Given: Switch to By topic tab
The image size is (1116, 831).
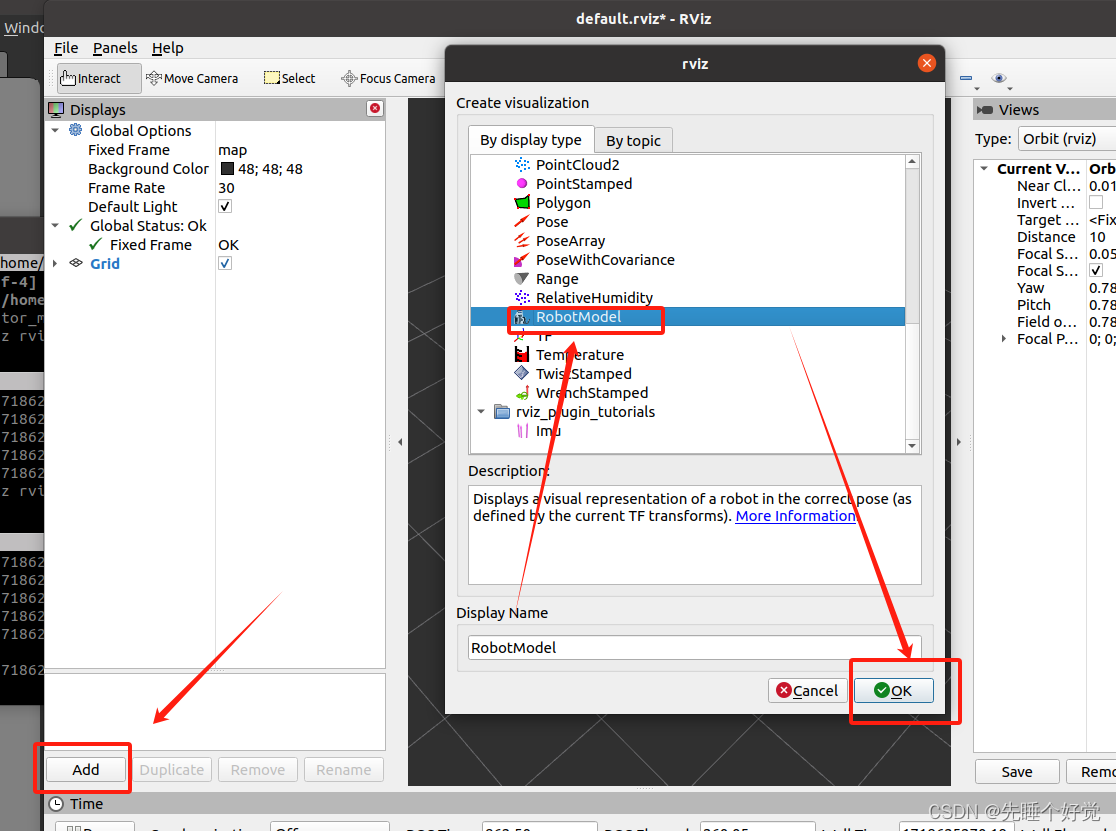Looking at the screenshot, I should pyautogui.click(x=633, y=141).
